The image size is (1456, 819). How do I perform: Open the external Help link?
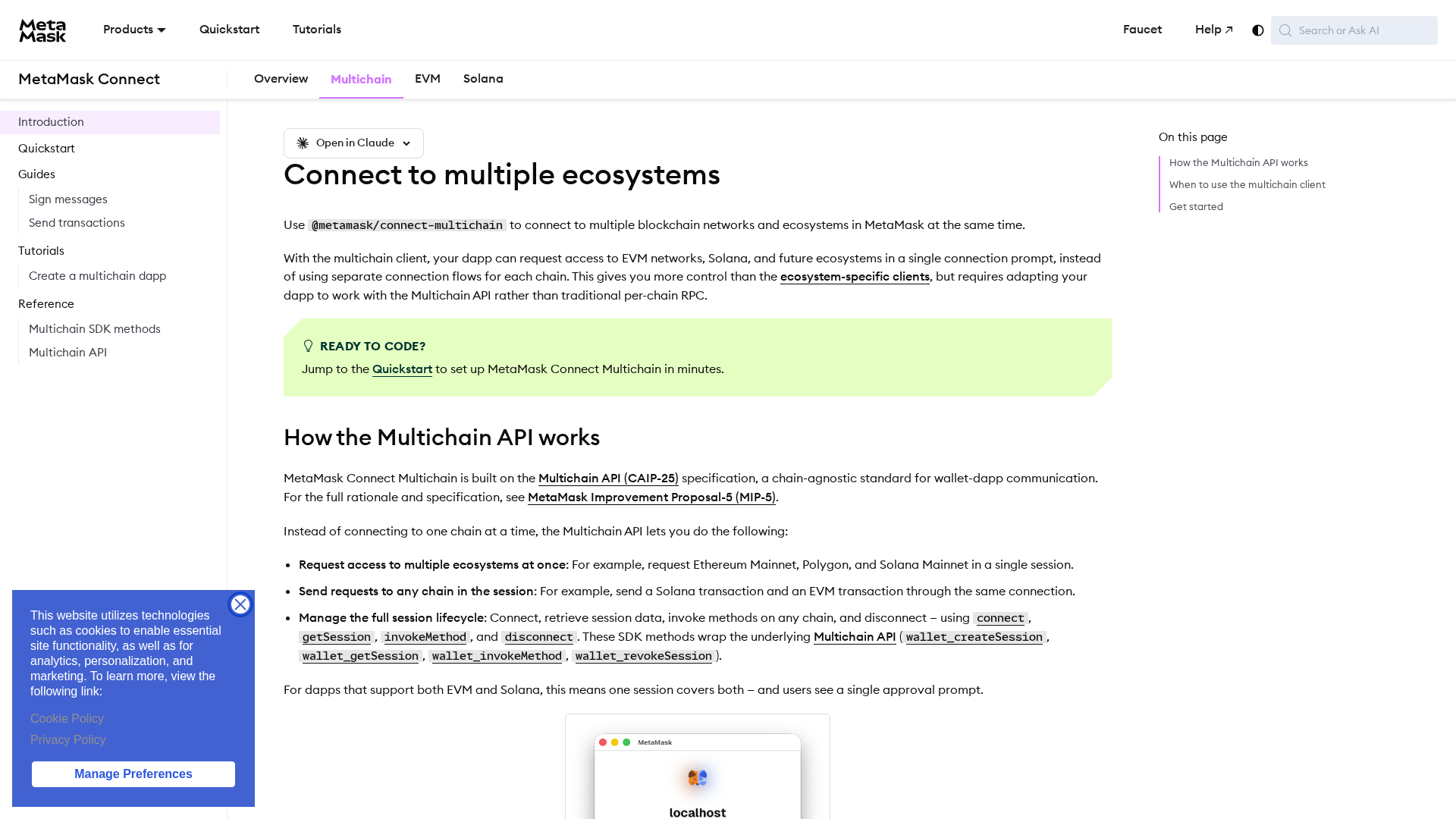1214,30
